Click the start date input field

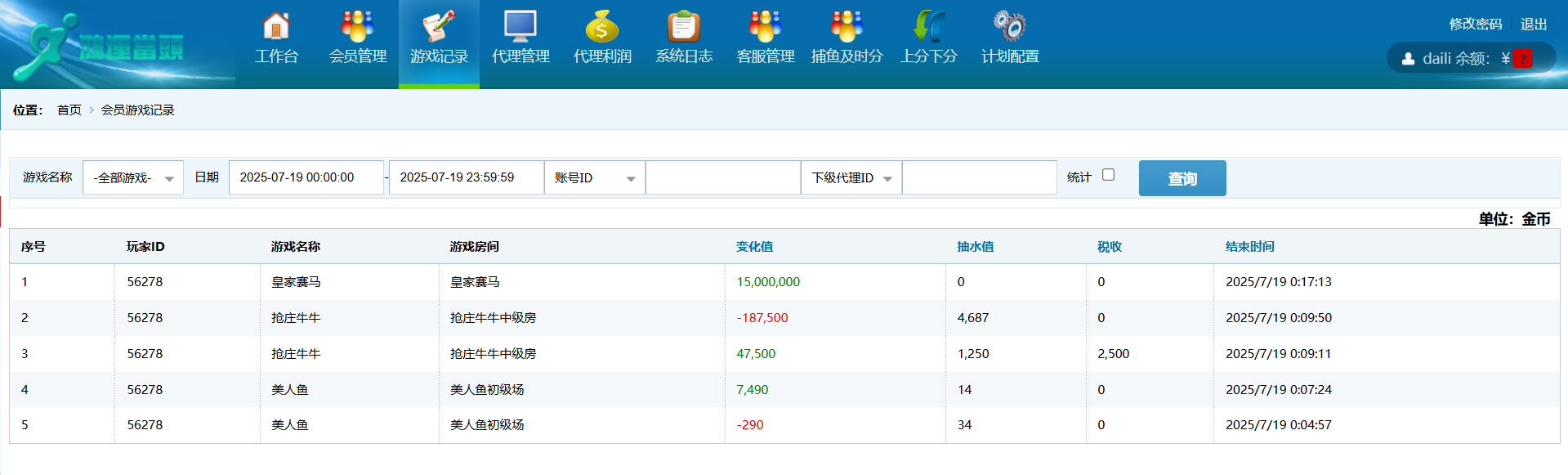(306, 178)
